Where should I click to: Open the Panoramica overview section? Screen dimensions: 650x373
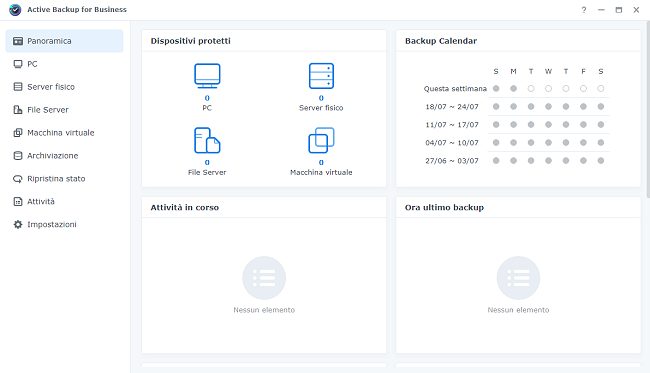pos(64,41)
